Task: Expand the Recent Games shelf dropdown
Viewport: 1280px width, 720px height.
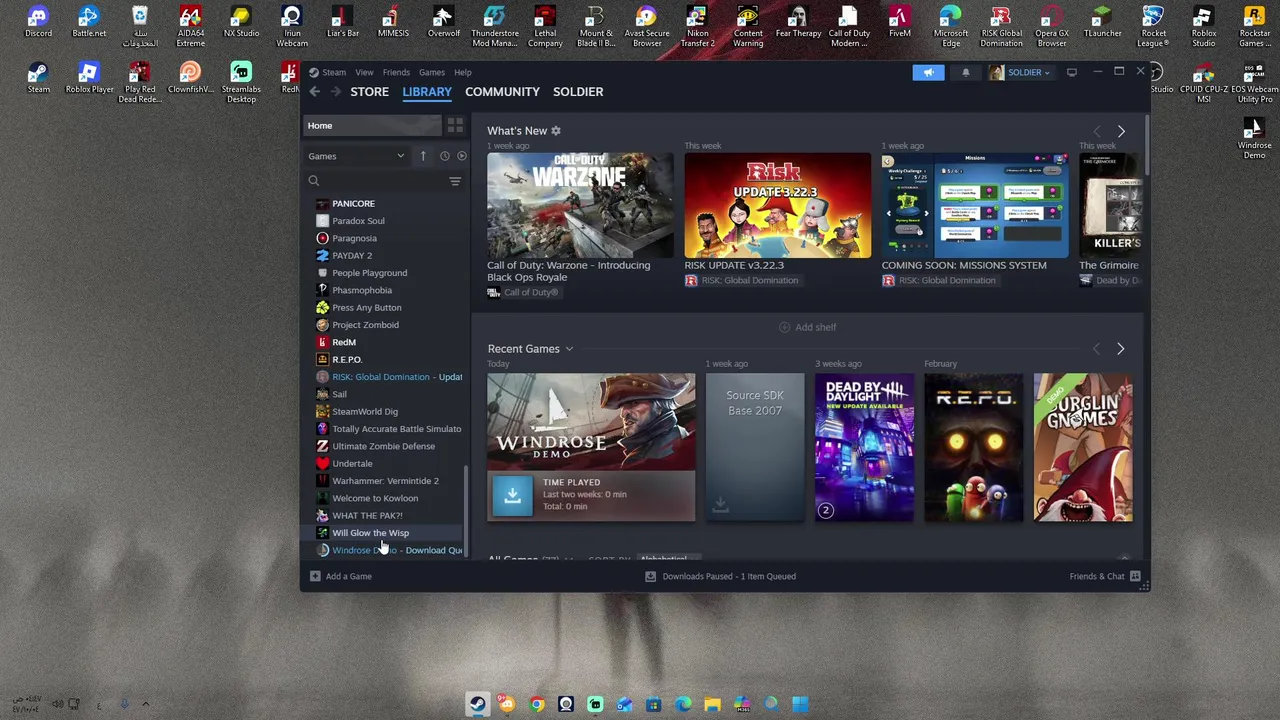Action: 569,349
